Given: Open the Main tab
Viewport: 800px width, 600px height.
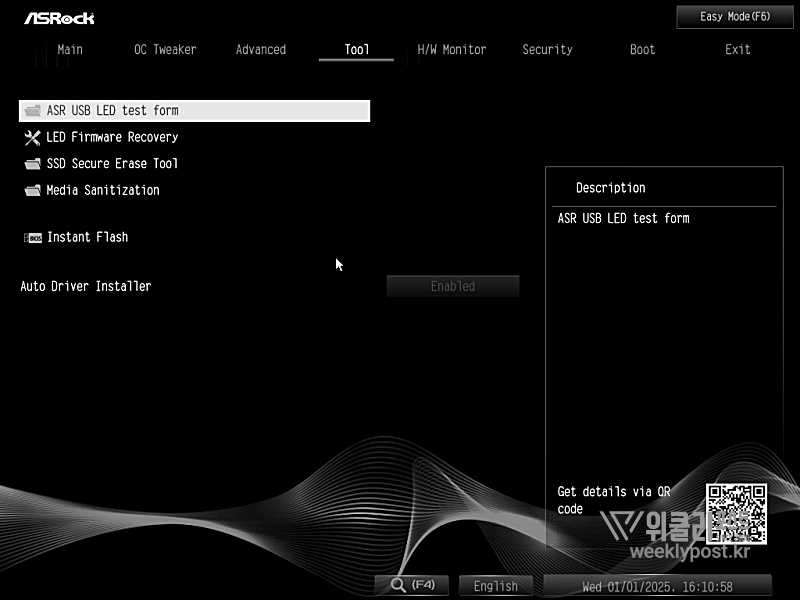Looking at the screenshot, I should pos(70,49).
